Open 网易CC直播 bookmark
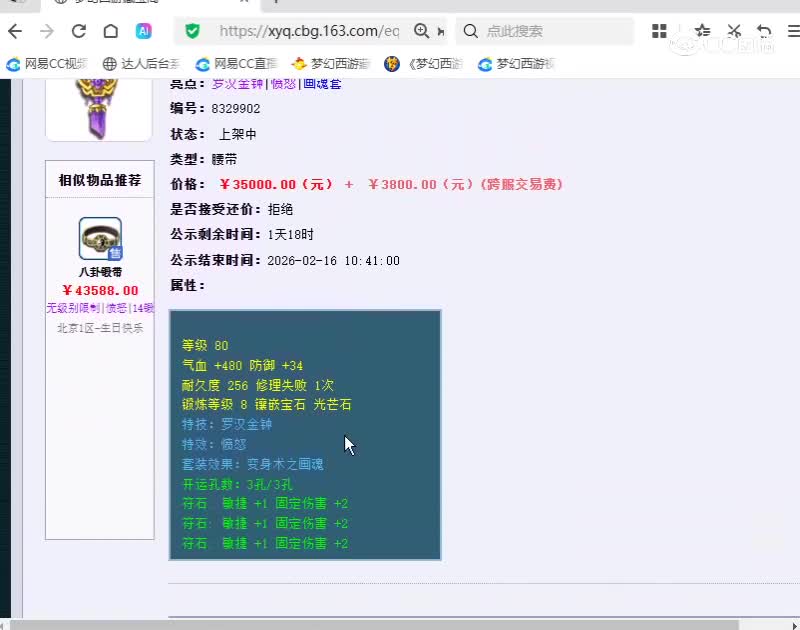Screen dimensions: 800x630 pos(236,64)
